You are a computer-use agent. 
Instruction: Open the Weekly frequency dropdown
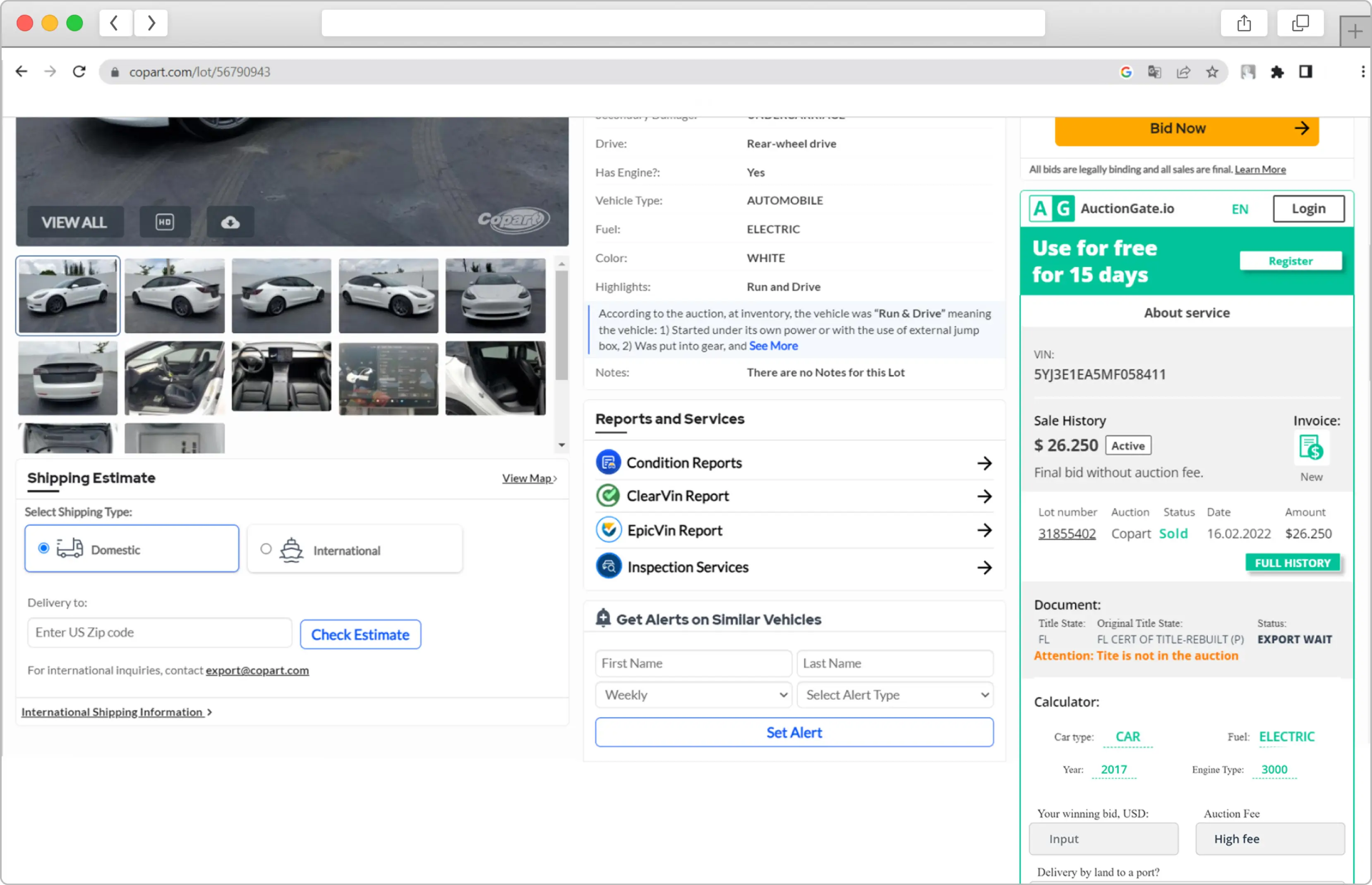(693, 695)
